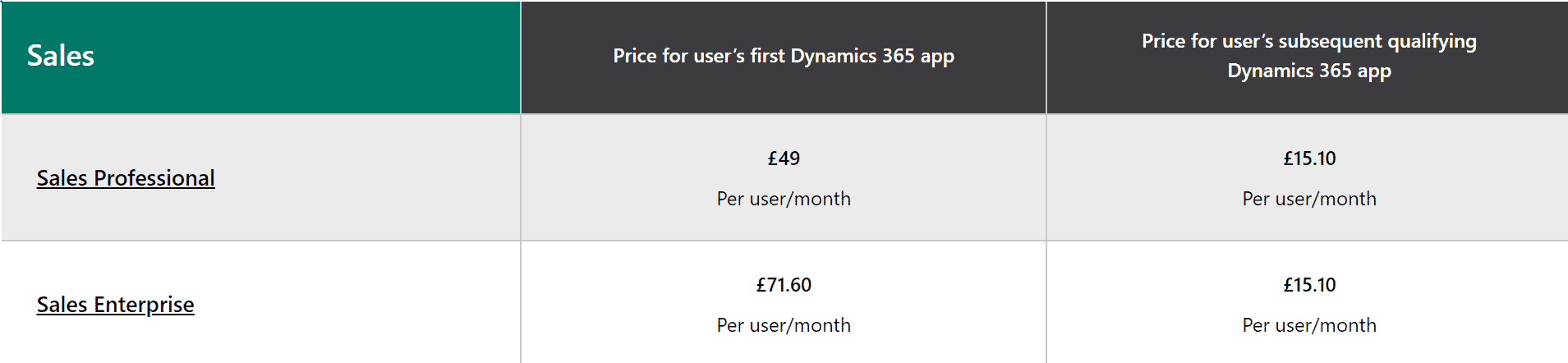Click the £15.10 price in the Sales Professional row
The width and height of the screenshot is (1568, 363).
1309,159
